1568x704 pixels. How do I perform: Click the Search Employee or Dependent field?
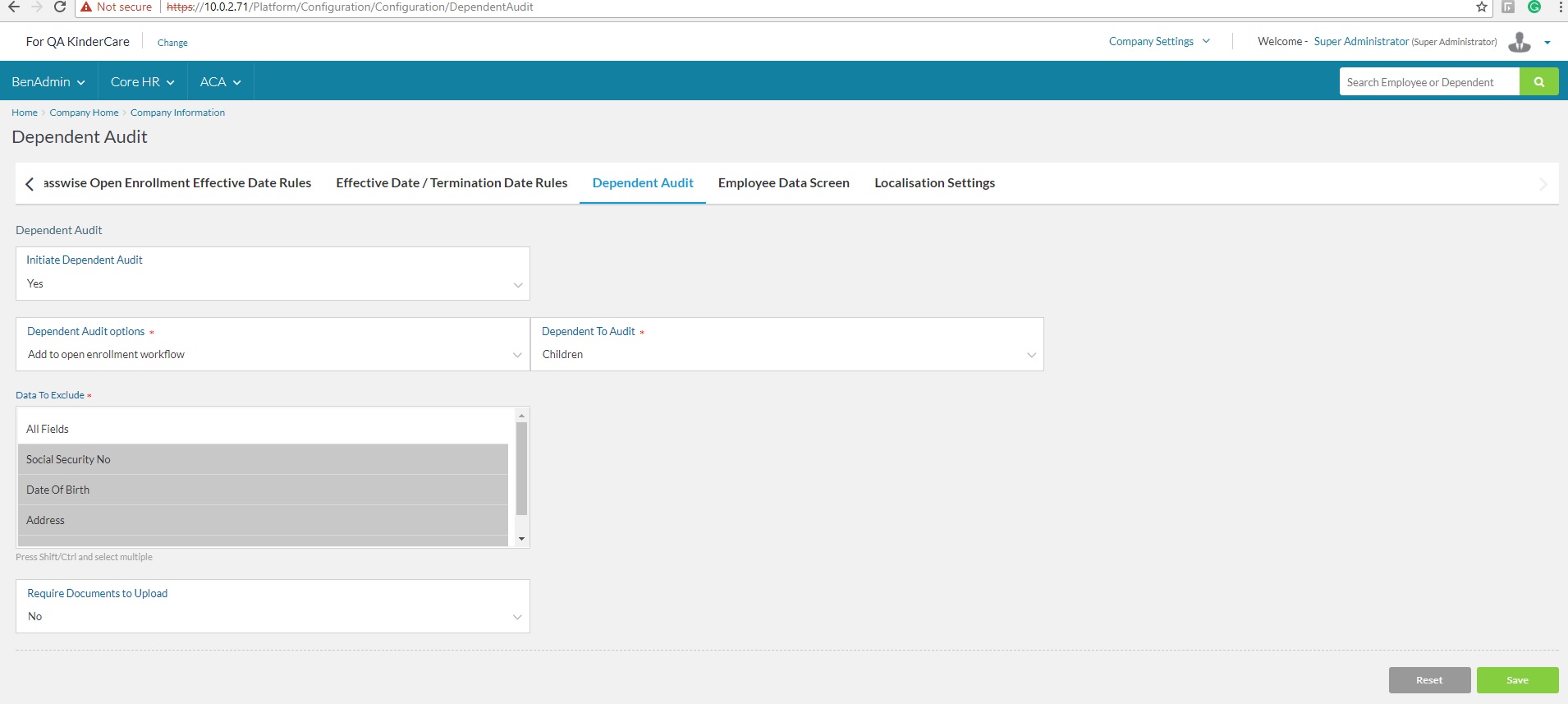1428,82
